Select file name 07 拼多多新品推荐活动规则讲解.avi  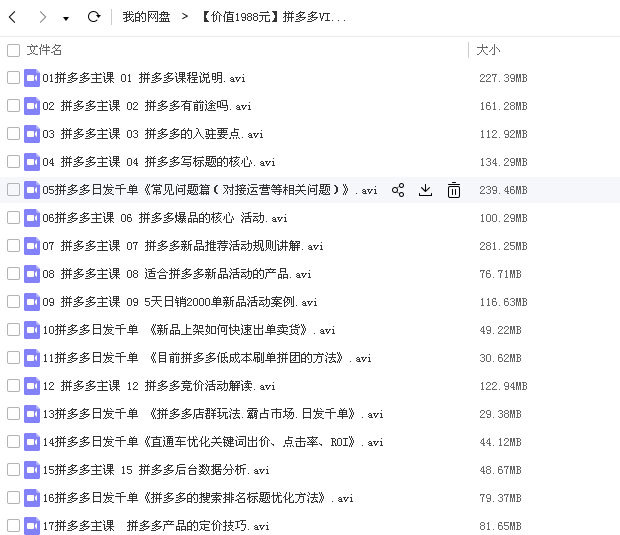pyautogui.click(x=183, y=246)
